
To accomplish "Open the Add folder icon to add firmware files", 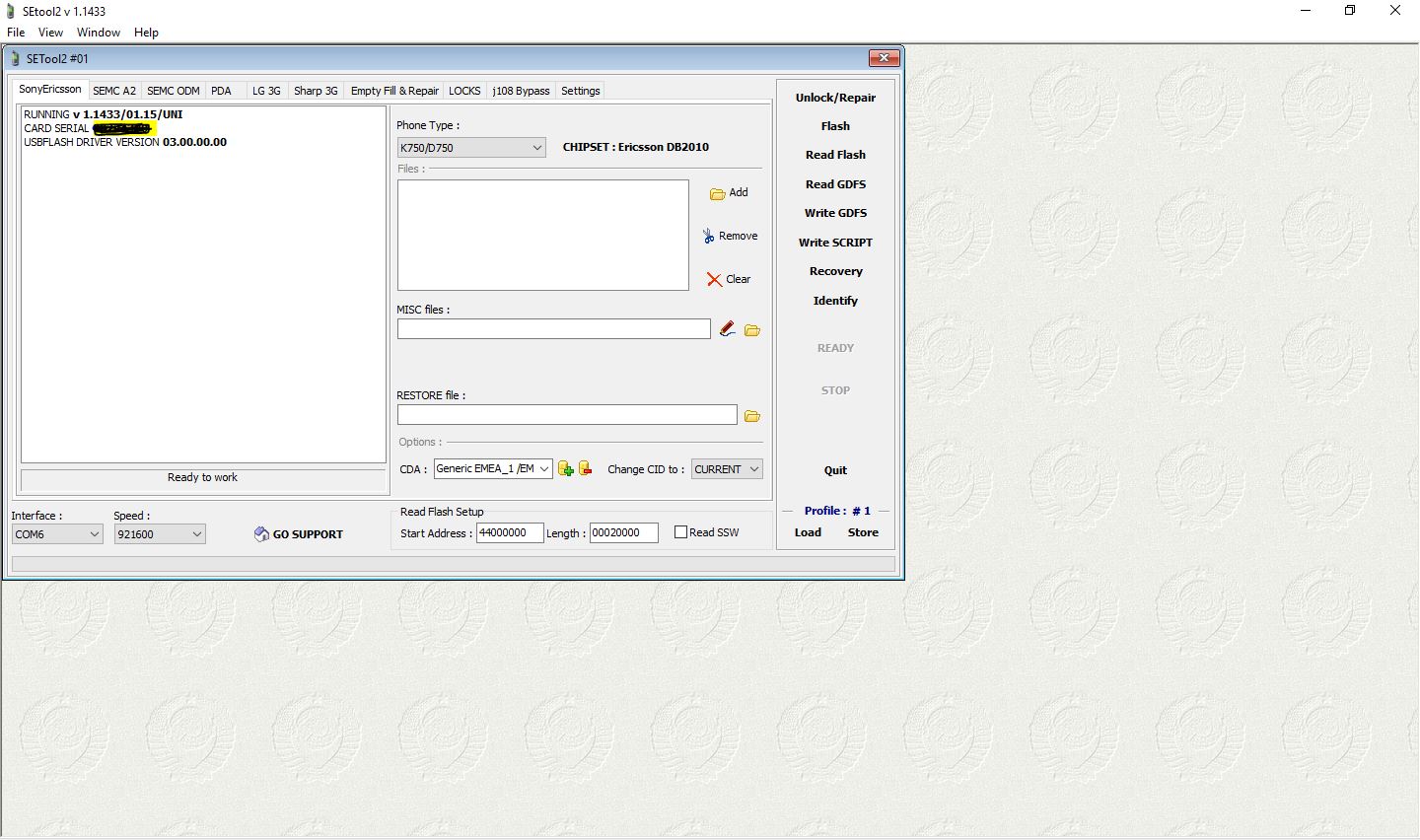I will point(719,192).
